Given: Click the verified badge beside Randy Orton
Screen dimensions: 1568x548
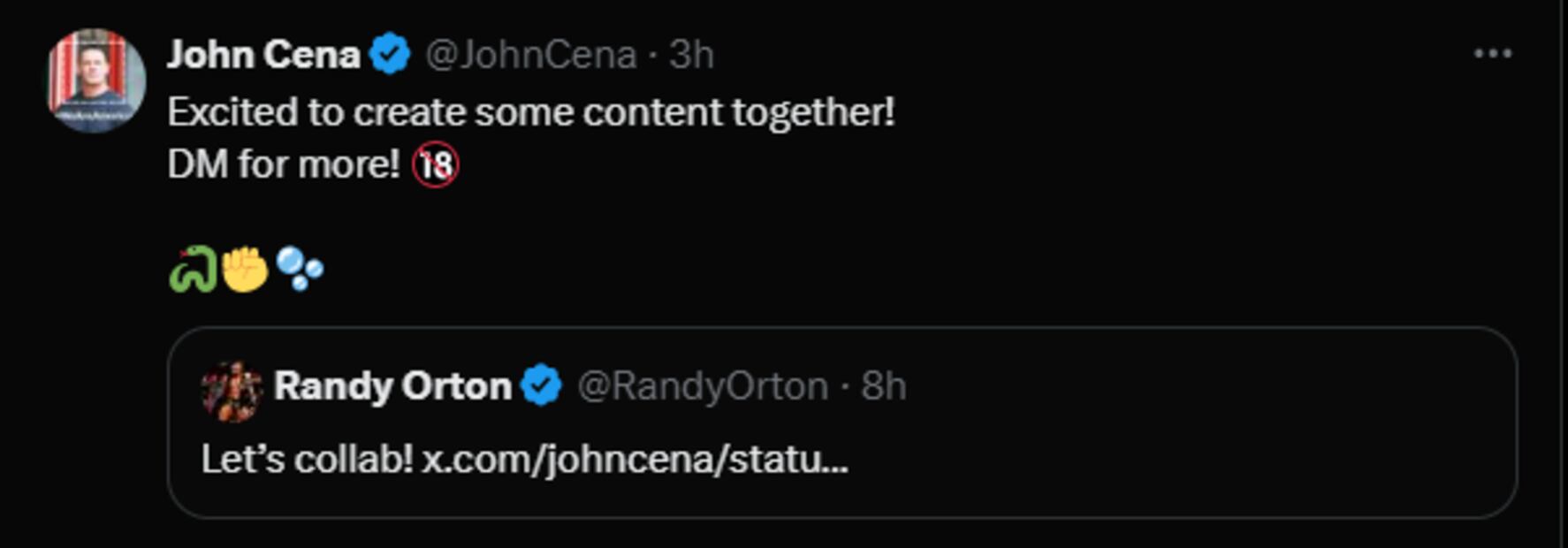Looking at the screenshot, I should point(541,386).
